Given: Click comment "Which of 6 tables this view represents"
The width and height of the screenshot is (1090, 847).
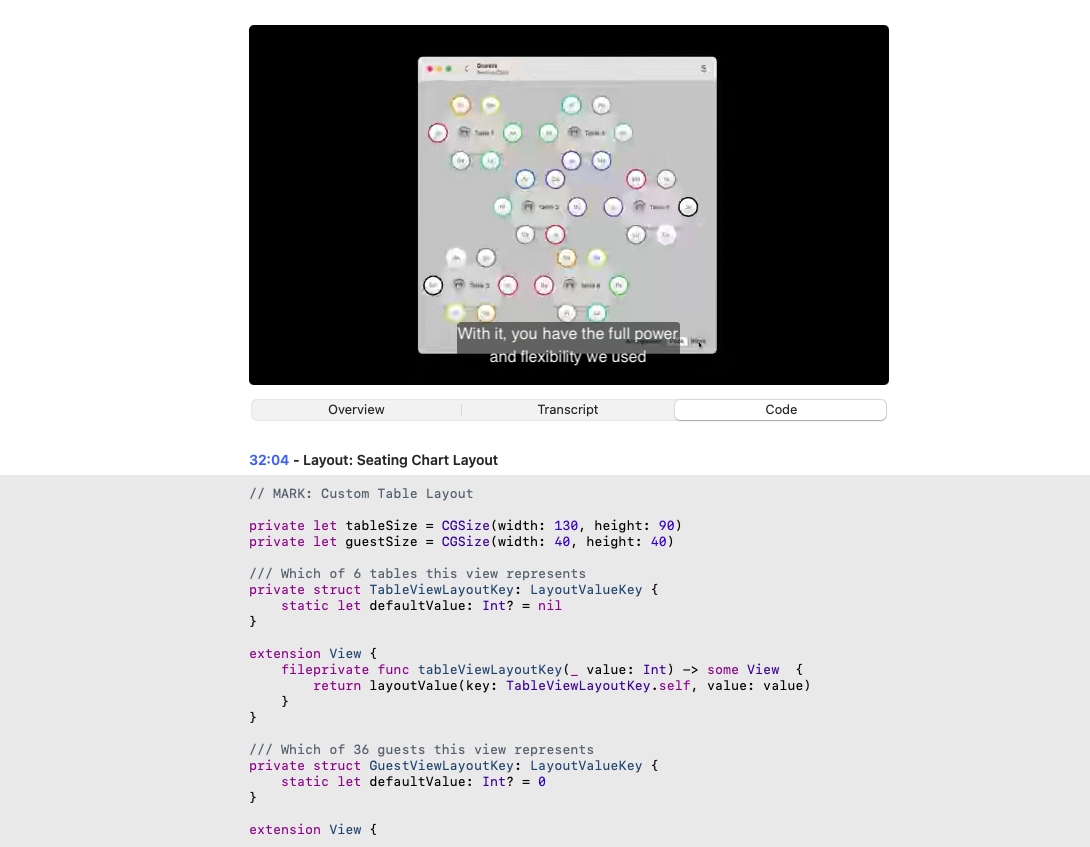Looking at the screenshot, I should (417, 574).
